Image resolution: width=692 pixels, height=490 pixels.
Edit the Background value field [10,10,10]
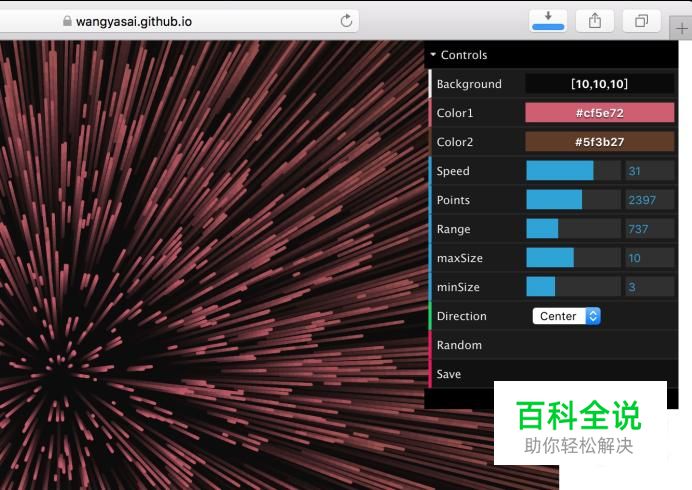tap(600, 84)
